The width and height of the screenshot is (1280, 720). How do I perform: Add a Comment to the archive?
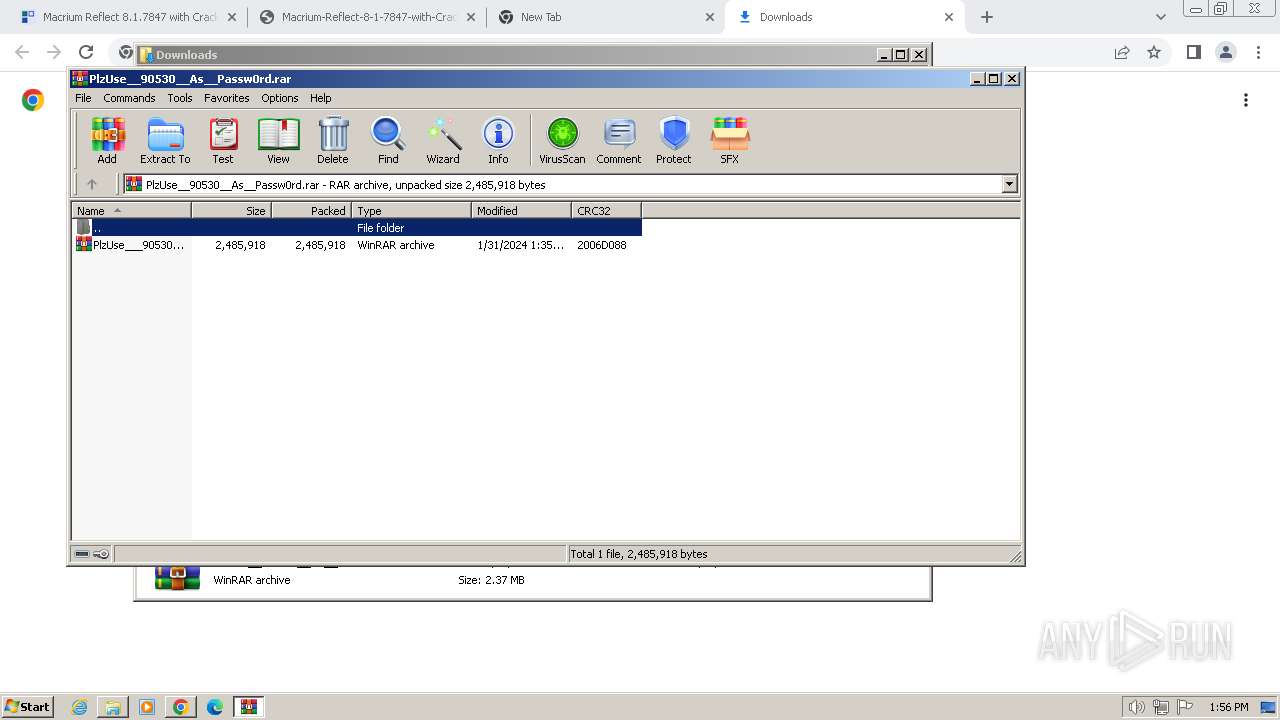coord(619,140)
